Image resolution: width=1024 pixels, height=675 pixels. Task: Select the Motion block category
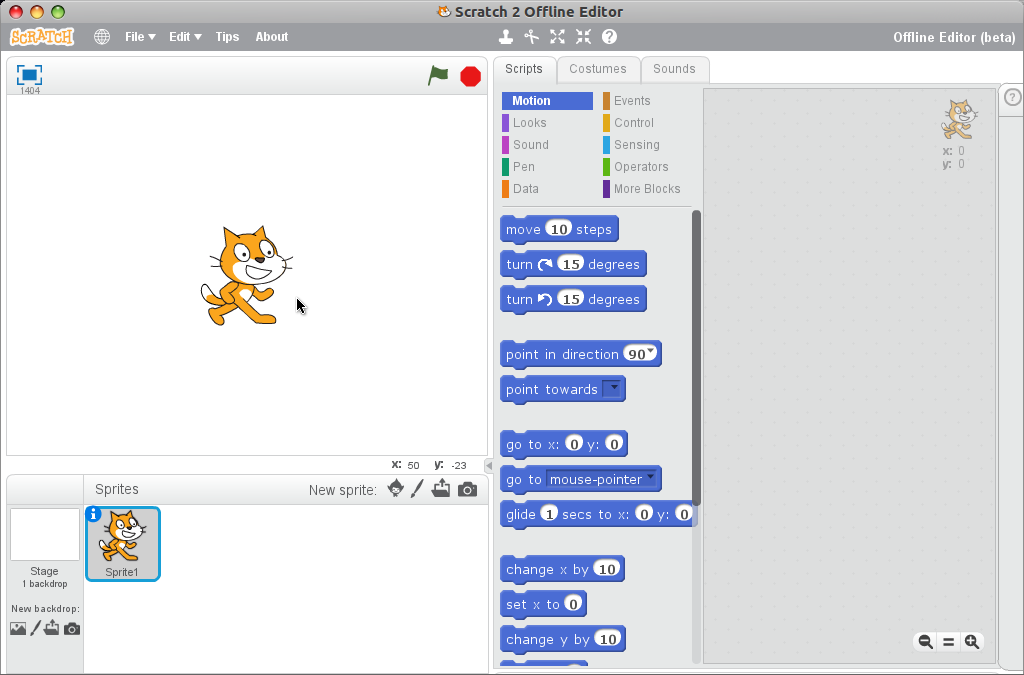pyautogui.click(x=547, y=101)
